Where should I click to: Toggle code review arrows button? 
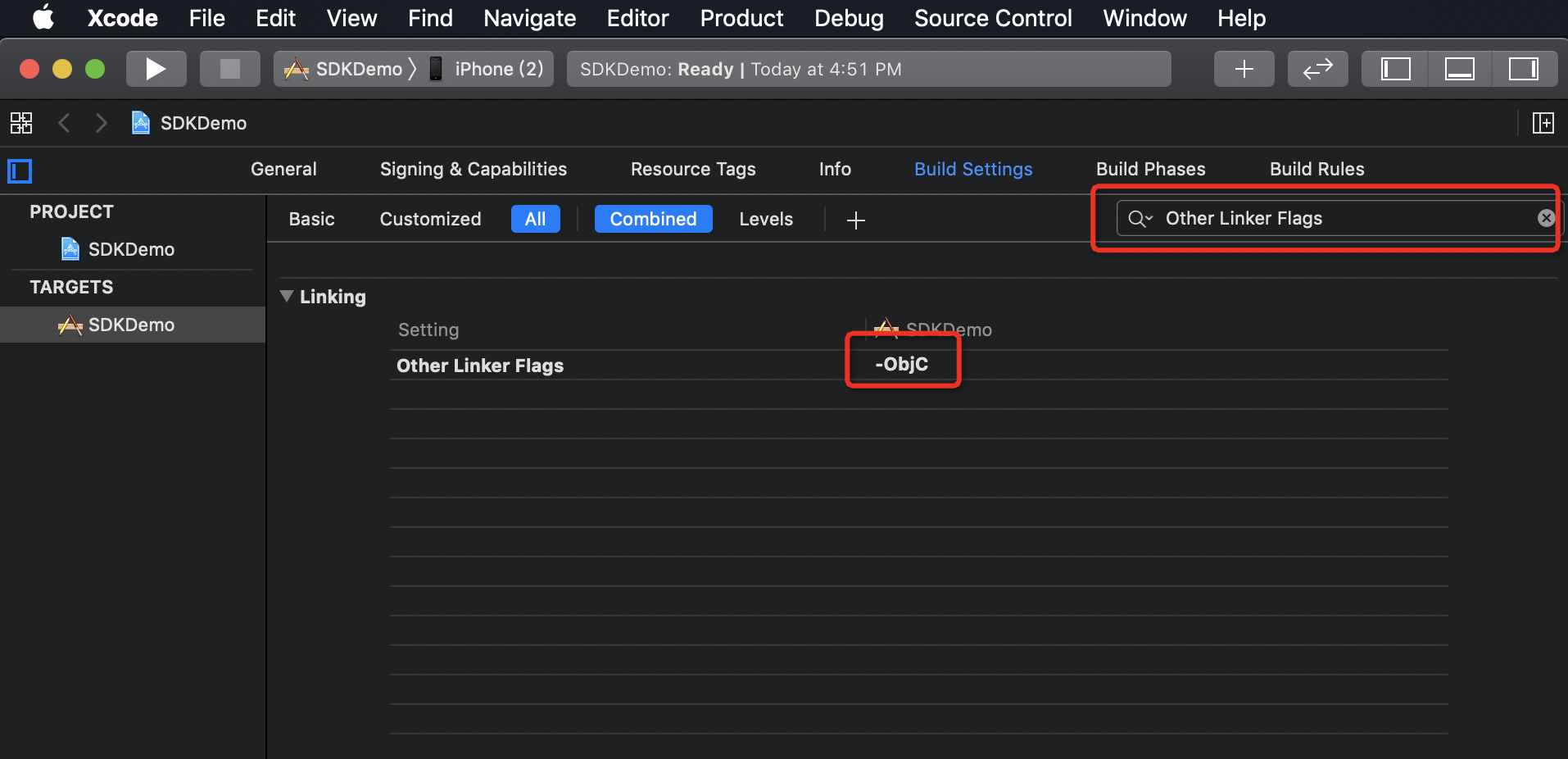click(1317, 69)
